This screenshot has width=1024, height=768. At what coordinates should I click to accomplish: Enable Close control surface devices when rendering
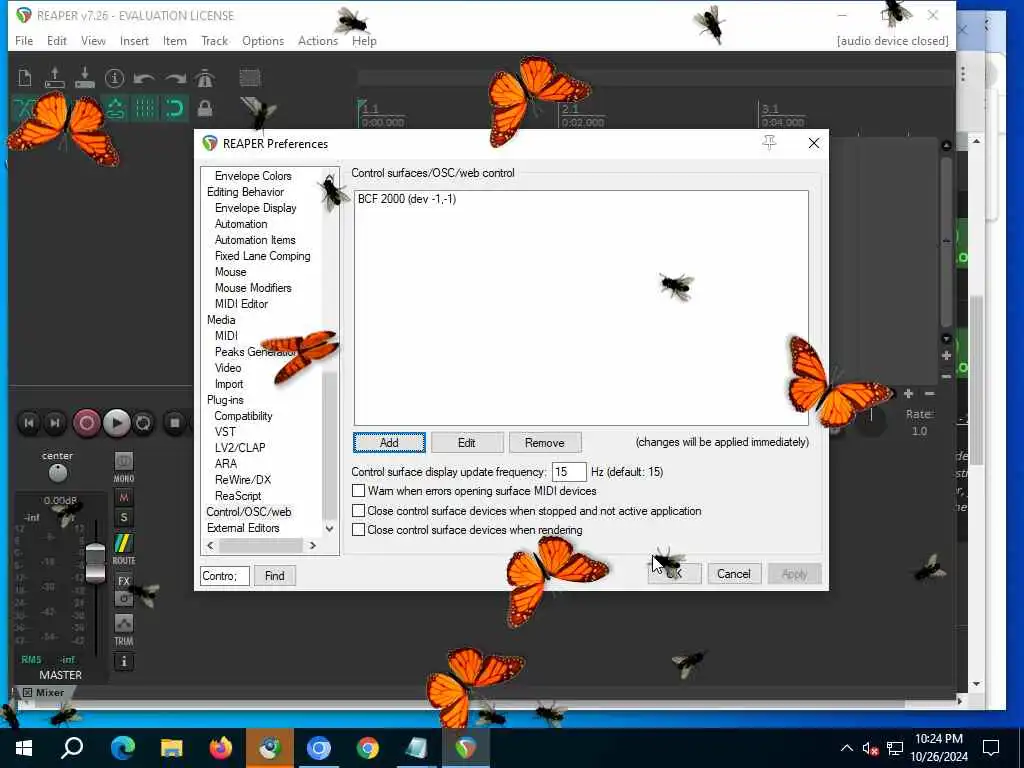(x=359, y=530)
